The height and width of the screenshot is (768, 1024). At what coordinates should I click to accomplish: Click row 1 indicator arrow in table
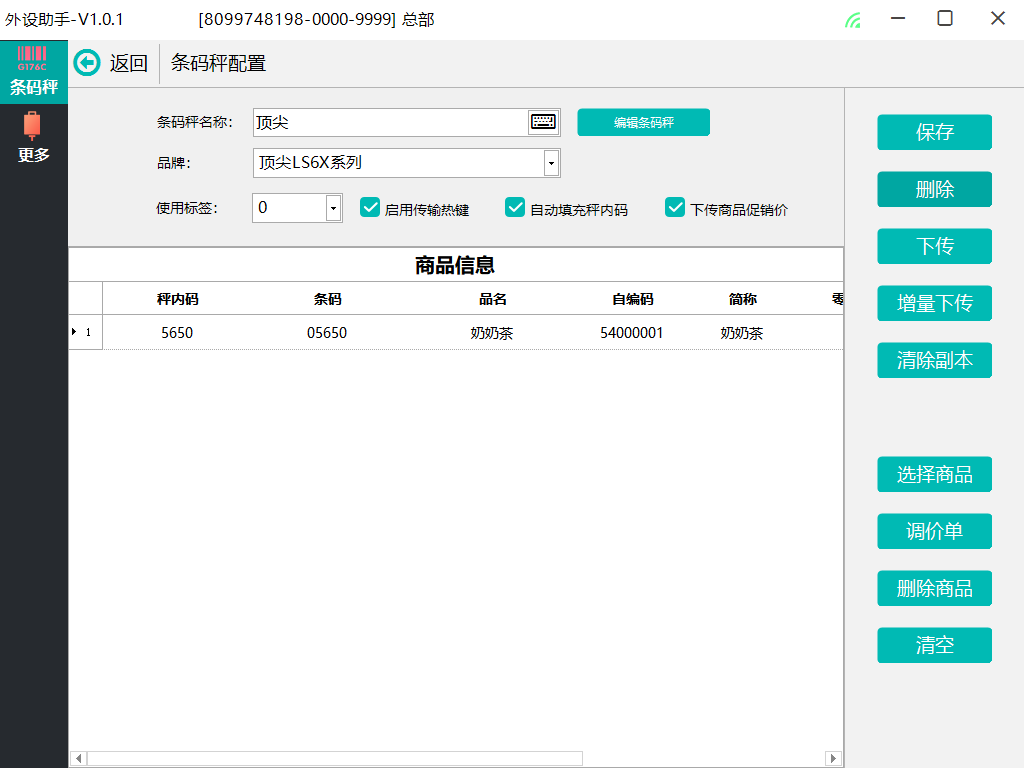pyautogui.click(x=74, y=332)
